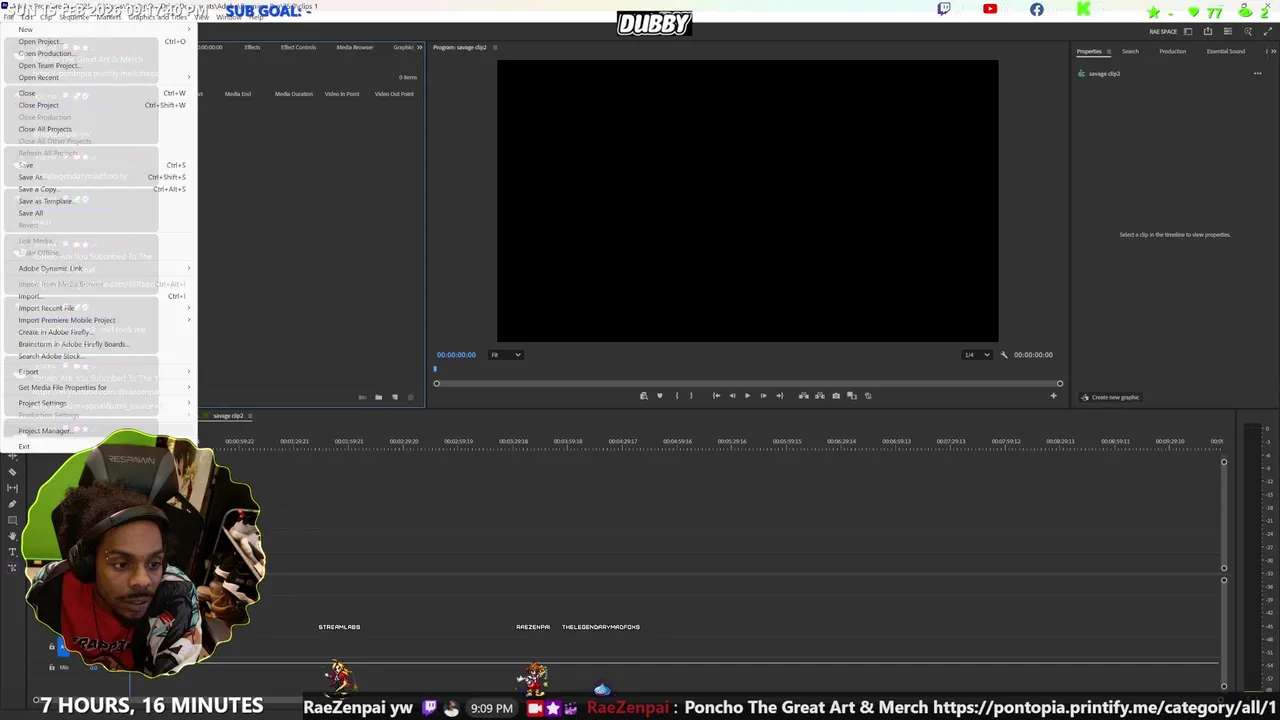Select the Hand tool
The height and width of the screenshot is (720, 1280).
tap(12, 536)
